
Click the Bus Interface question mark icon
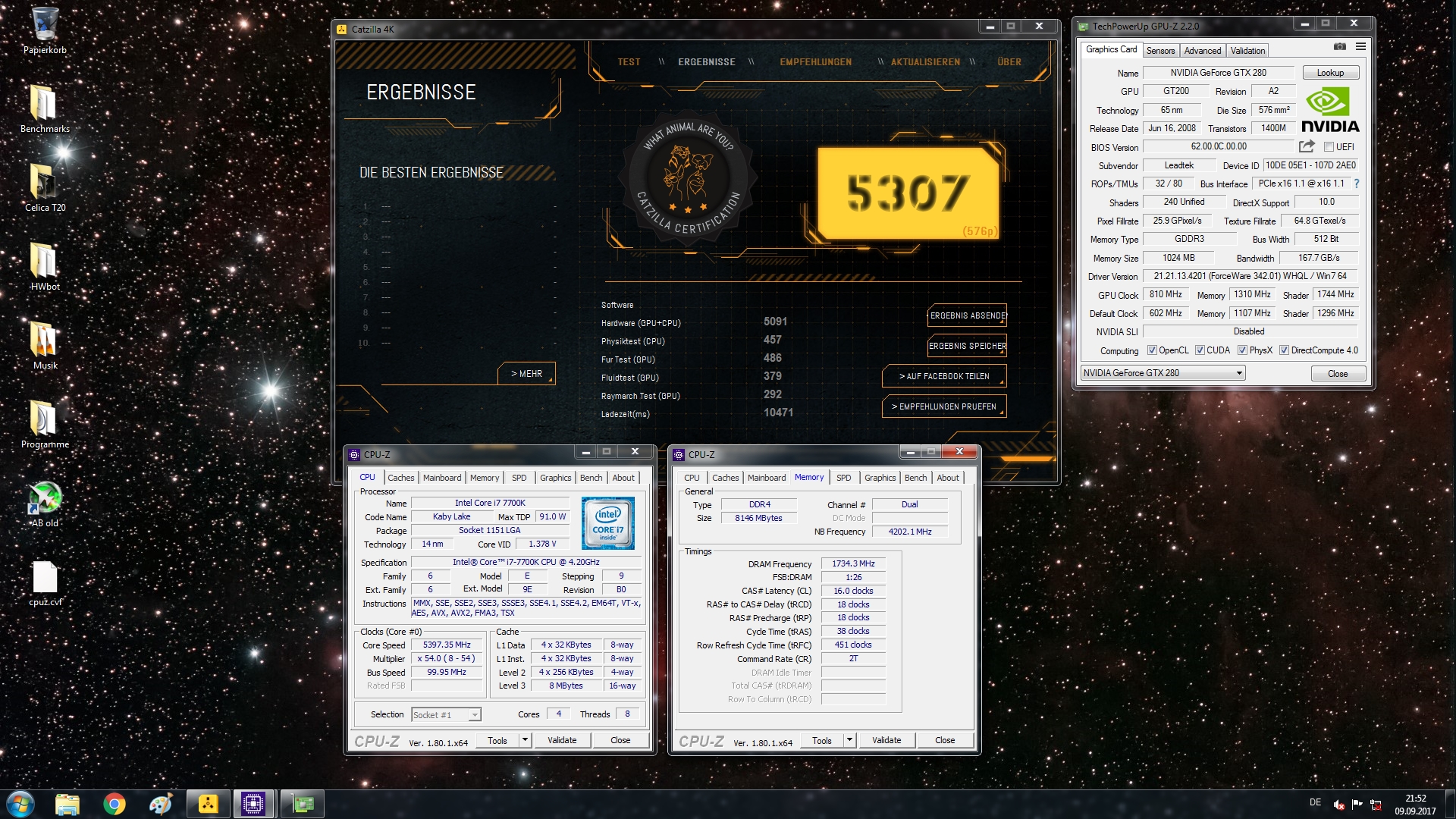[1357, 184]
